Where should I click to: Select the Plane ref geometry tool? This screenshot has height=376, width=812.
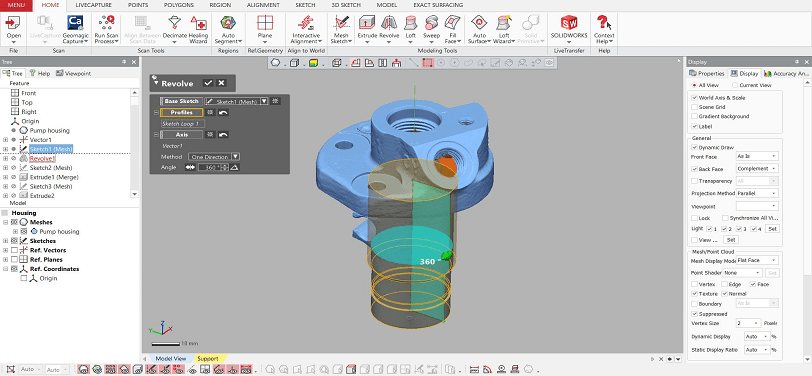265,28
